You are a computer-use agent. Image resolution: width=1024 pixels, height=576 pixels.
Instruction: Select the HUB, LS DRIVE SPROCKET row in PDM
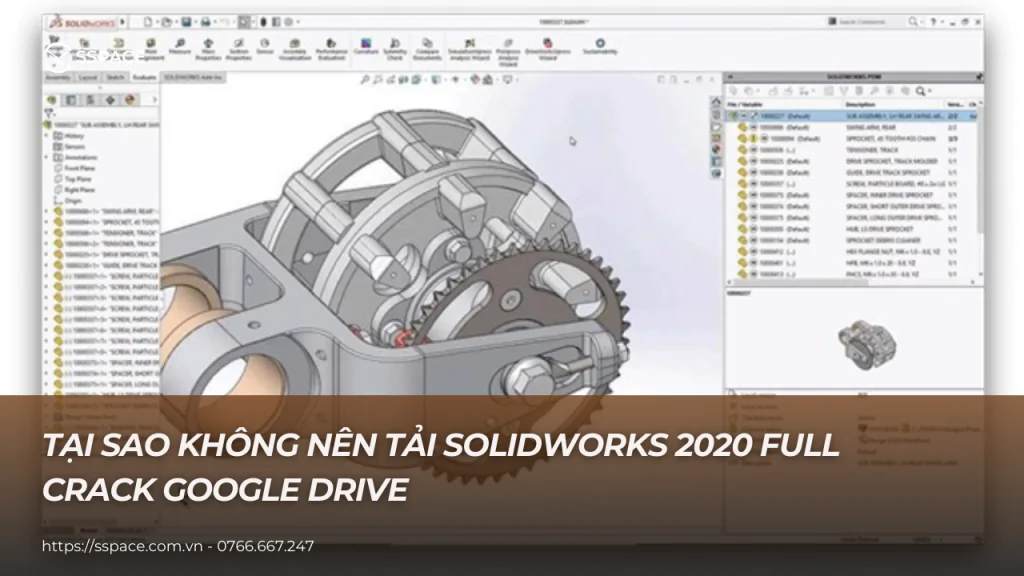[x=852, y=229]
